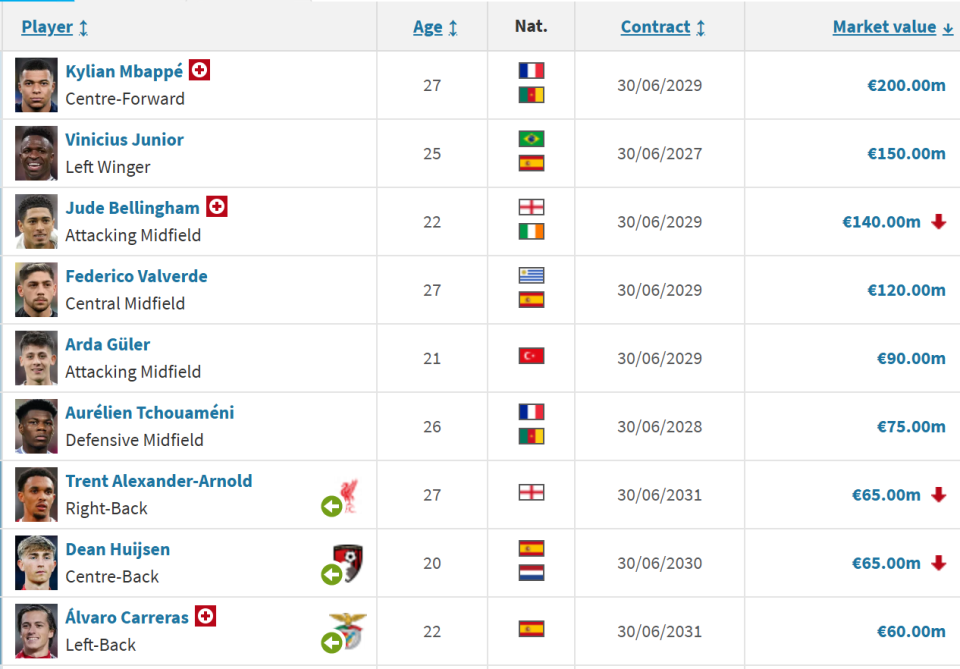Screen dimensions: 960x669
Task: Click green transfer arrow beside Dean Huijsen
Action: (331, 575)
